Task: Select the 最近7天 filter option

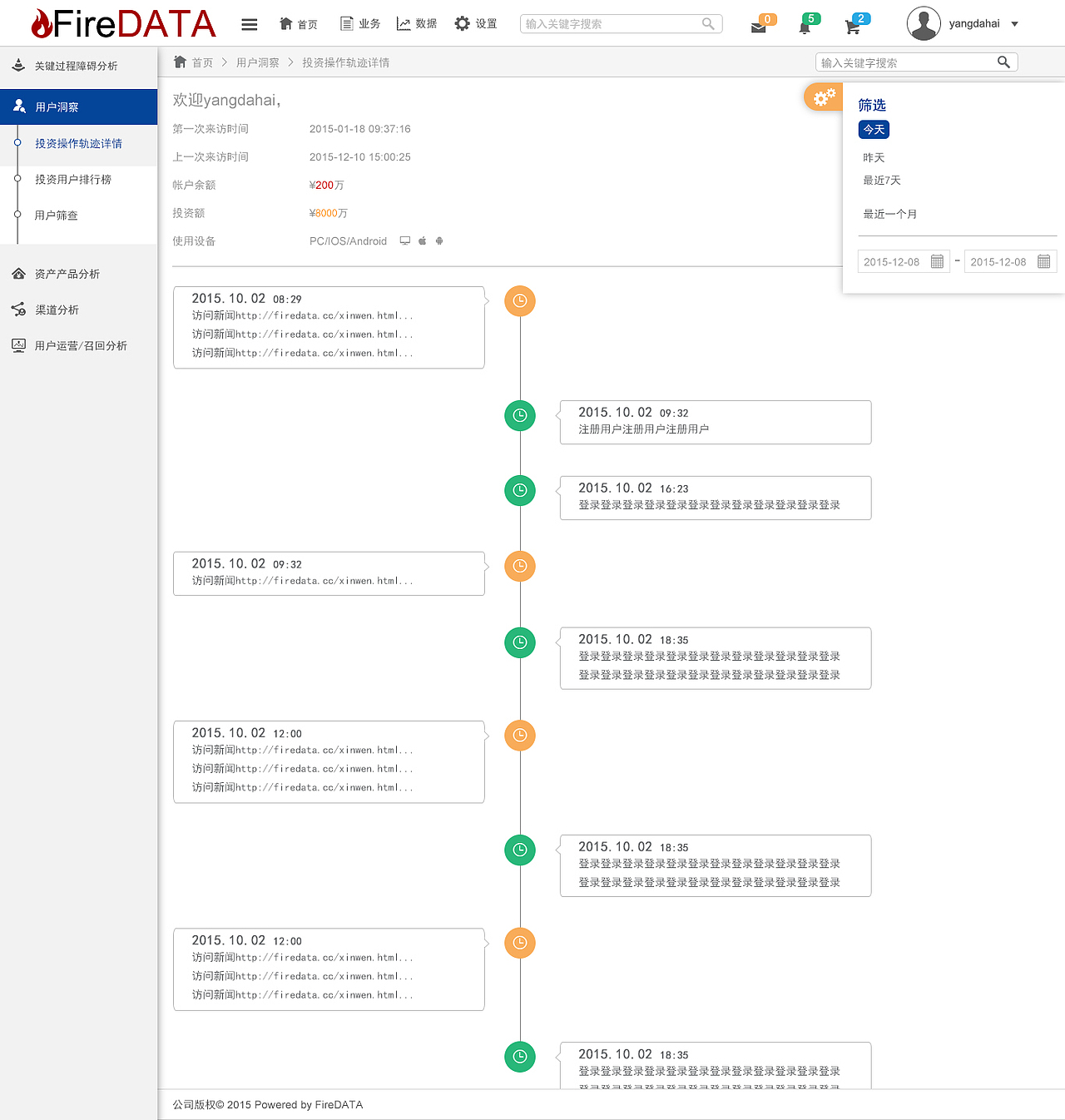Action: 881,180
